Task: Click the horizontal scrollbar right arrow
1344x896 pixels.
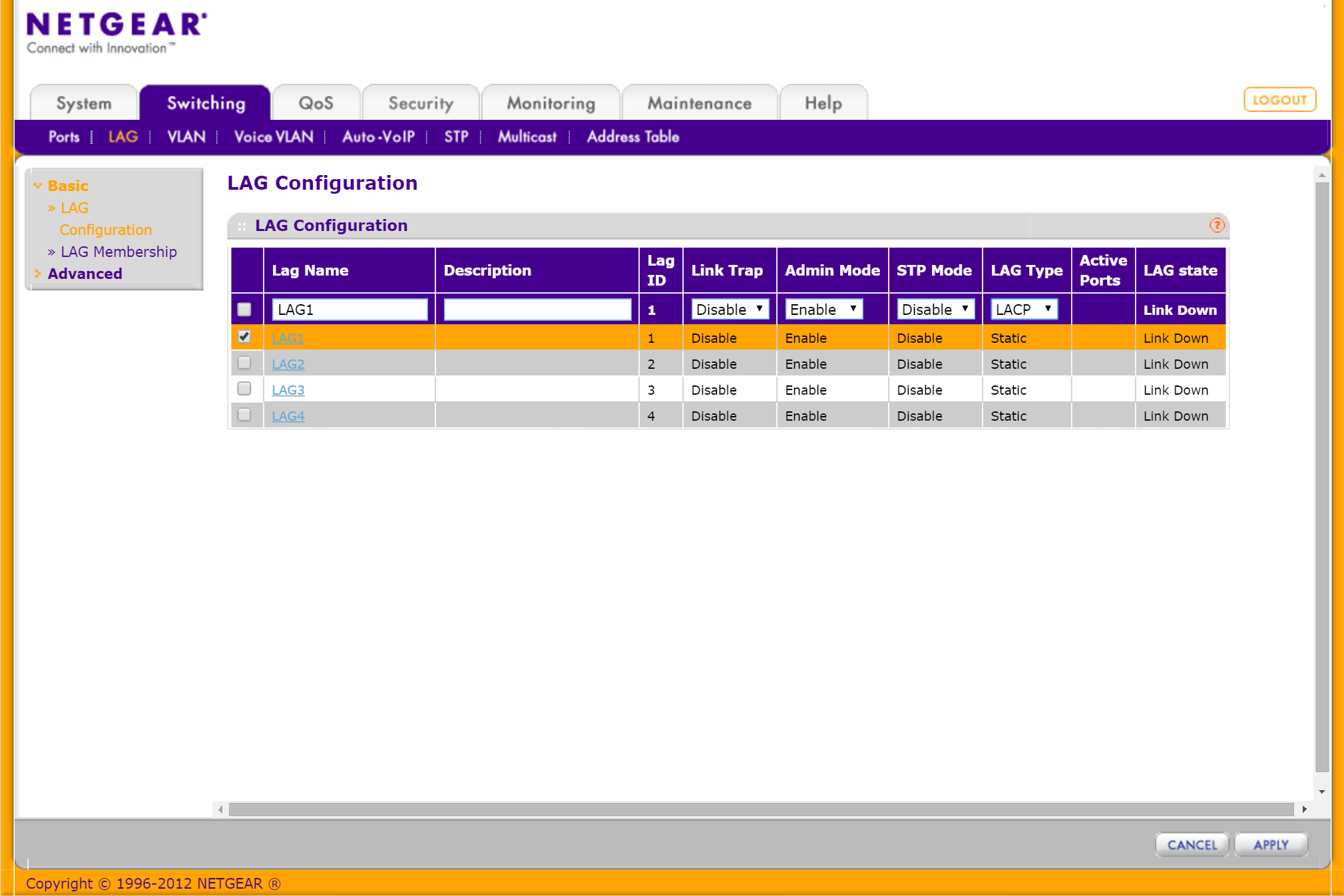Action: coord(1304,809)
